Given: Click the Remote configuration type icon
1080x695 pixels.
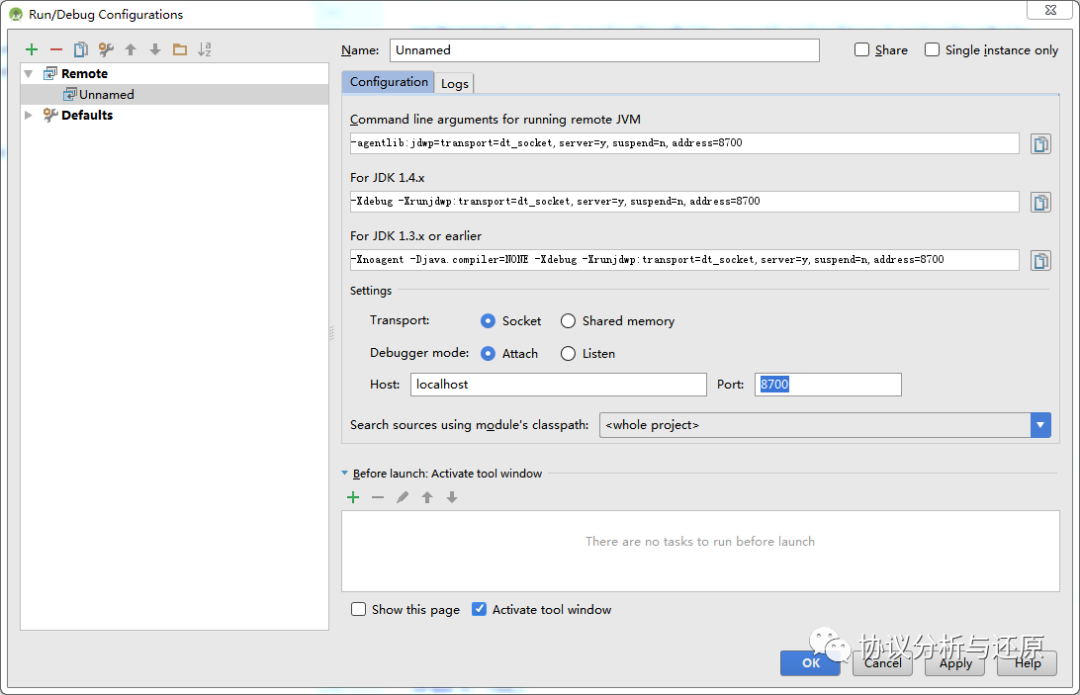Looking at the screenshot, I should point(50,74).
